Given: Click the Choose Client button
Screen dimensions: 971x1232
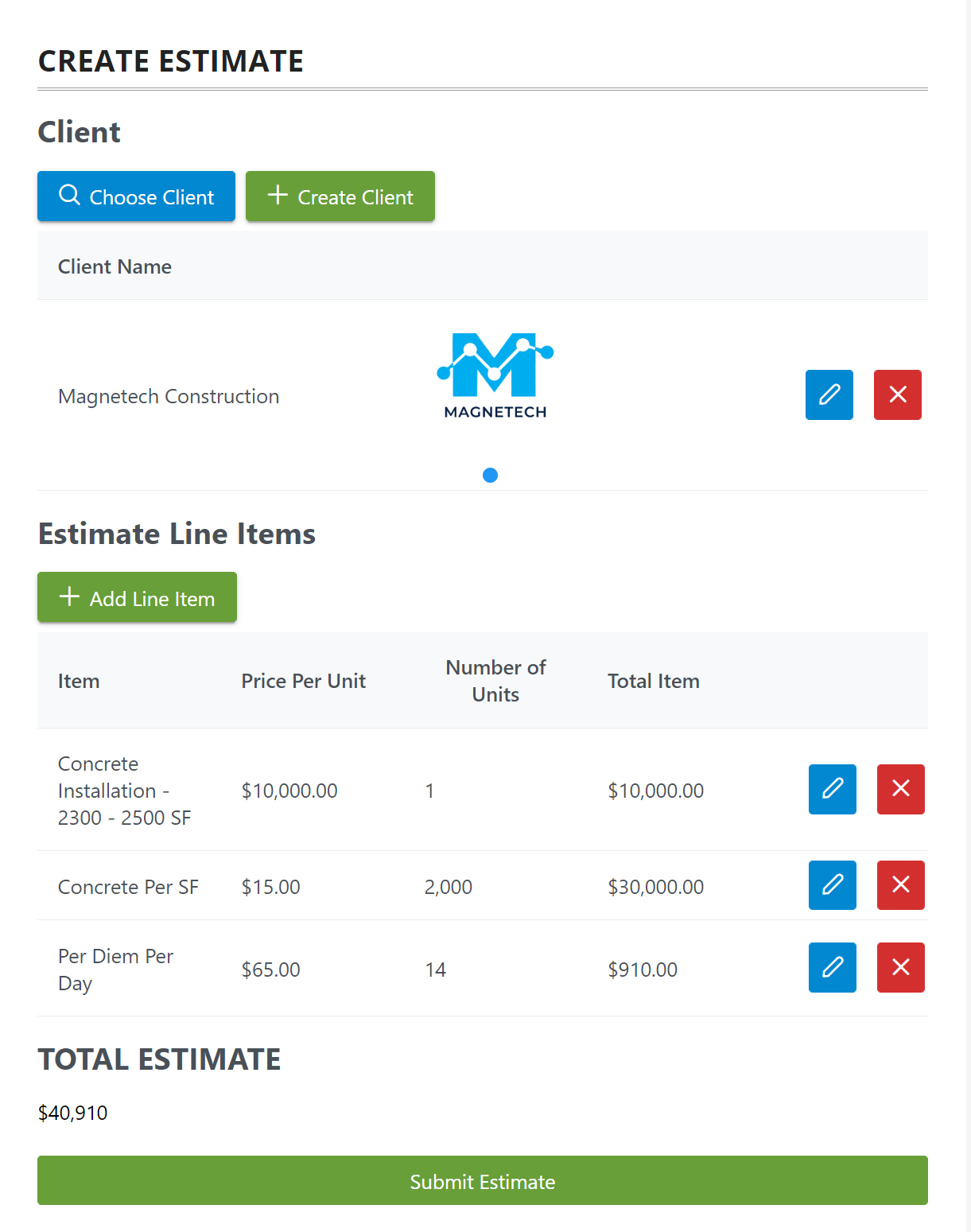Looking at the screenshot, I should [136, 196].
